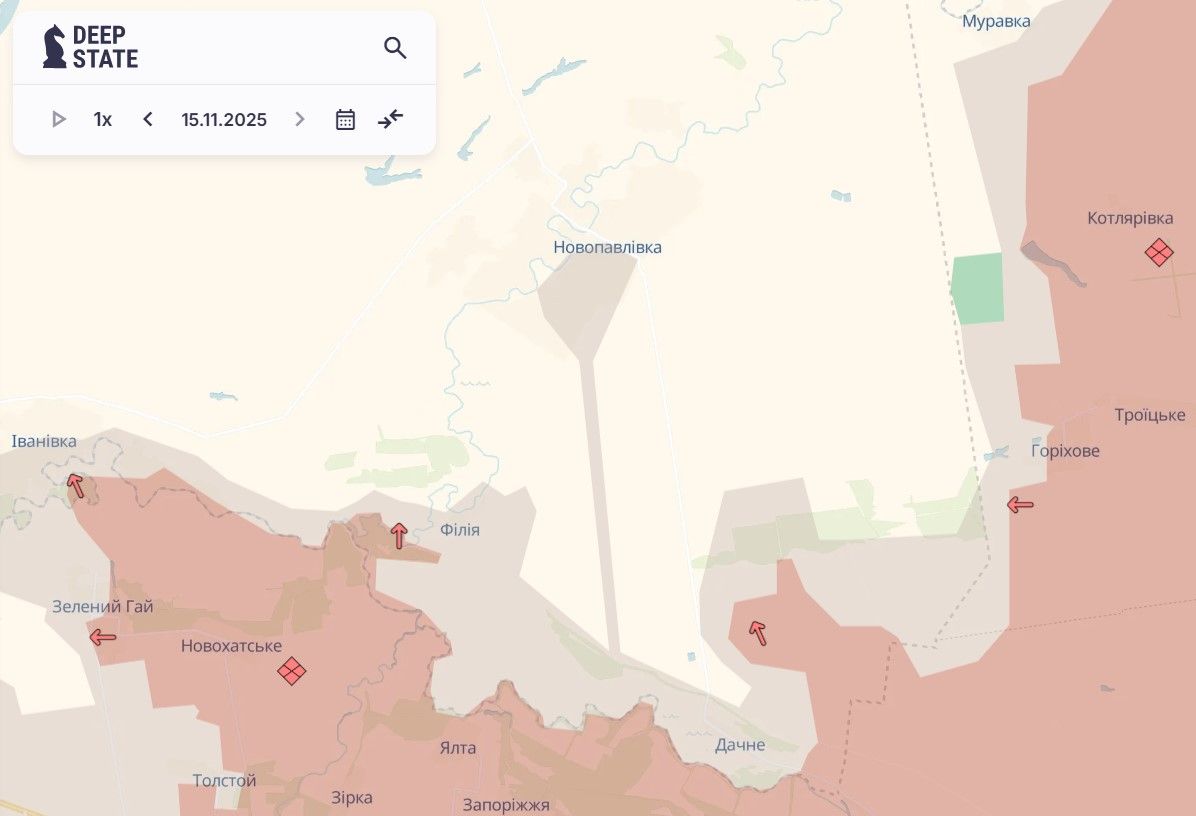Click attack arrow near Зелений Гай

click(x=102, y=637)
